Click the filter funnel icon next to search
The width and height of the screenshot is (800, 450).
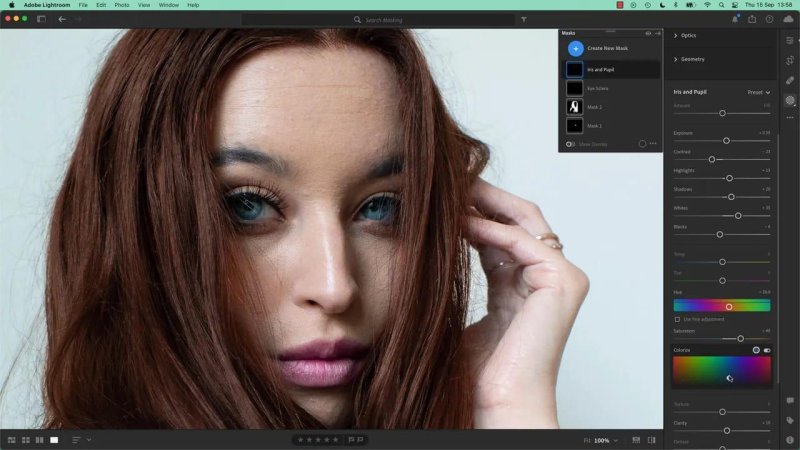pyautogui.click(x=523, y=19)
